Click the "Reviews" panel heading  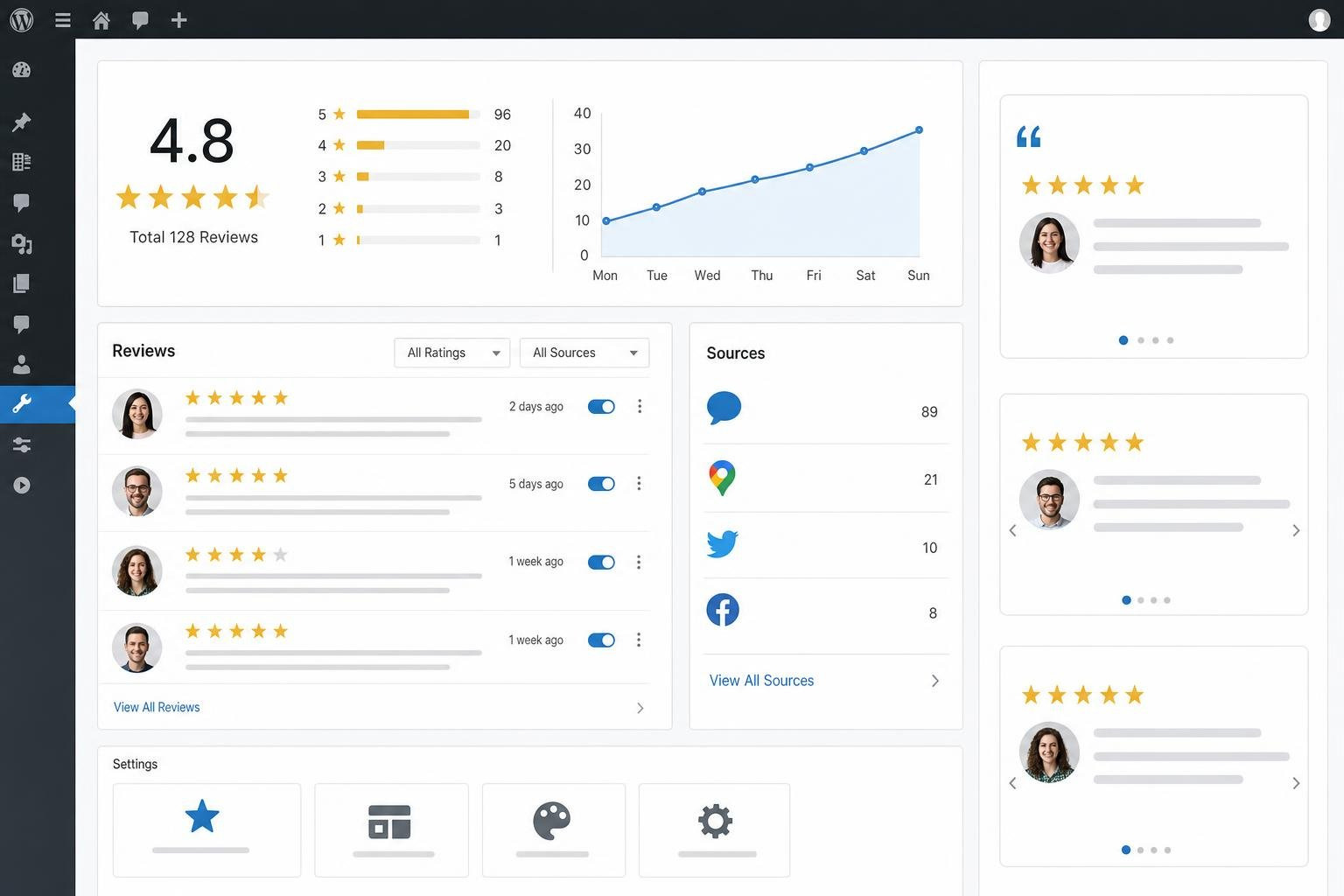click(x=143, y=351)
